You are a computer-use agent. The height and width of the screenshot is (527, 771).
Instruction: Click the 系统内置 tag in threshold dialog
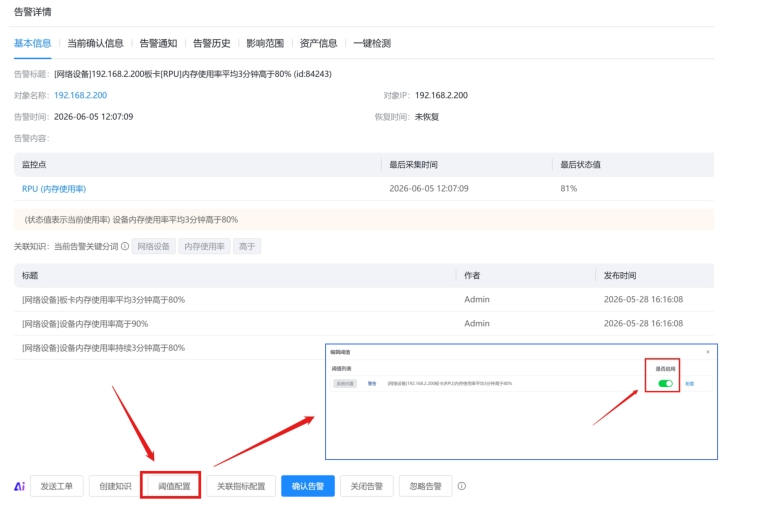coord(345,383)
